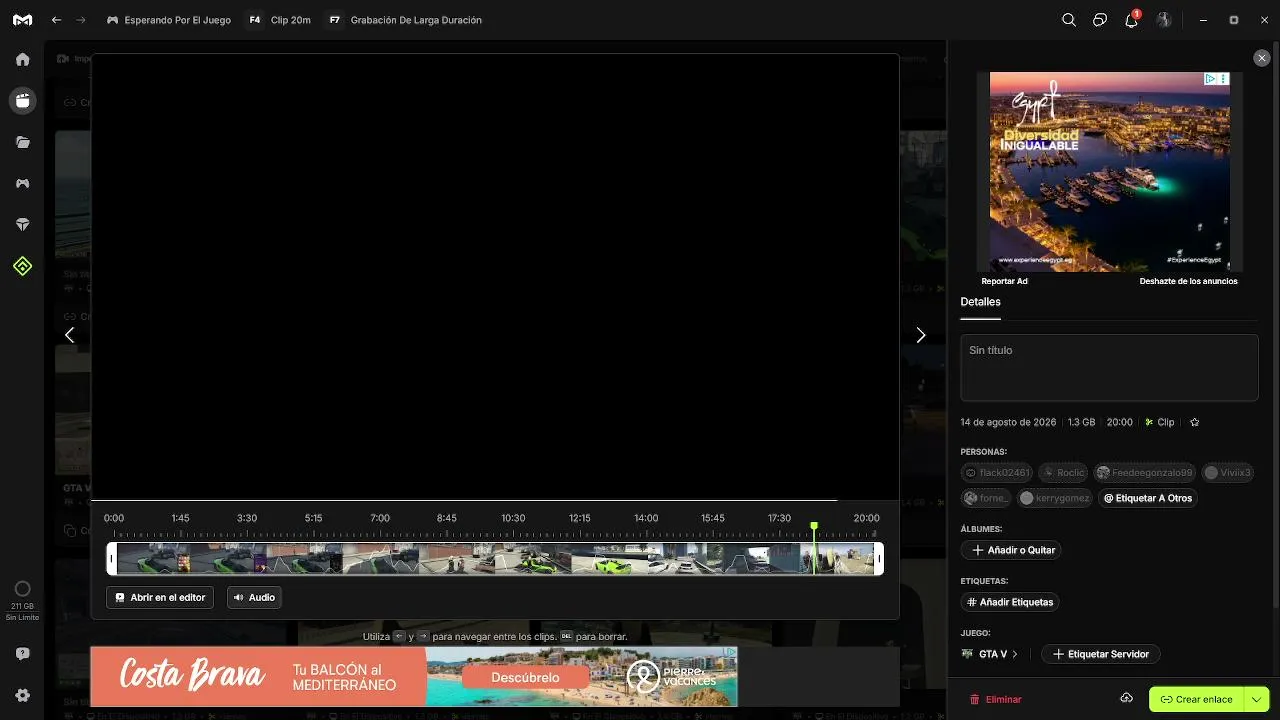Viewport: 1280px width, 720px height.
Task: Open the messages chat bubbles icon
Action: pyautogui.click(x=1100, y=20)
